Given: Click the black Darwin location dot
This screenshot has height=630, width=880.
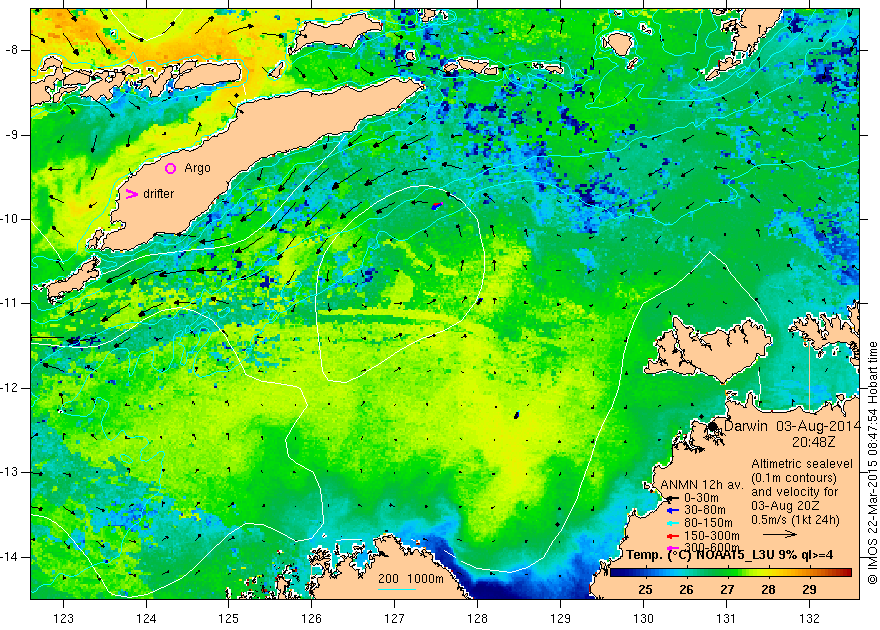Looking at the screenshot, I should 713,426.
